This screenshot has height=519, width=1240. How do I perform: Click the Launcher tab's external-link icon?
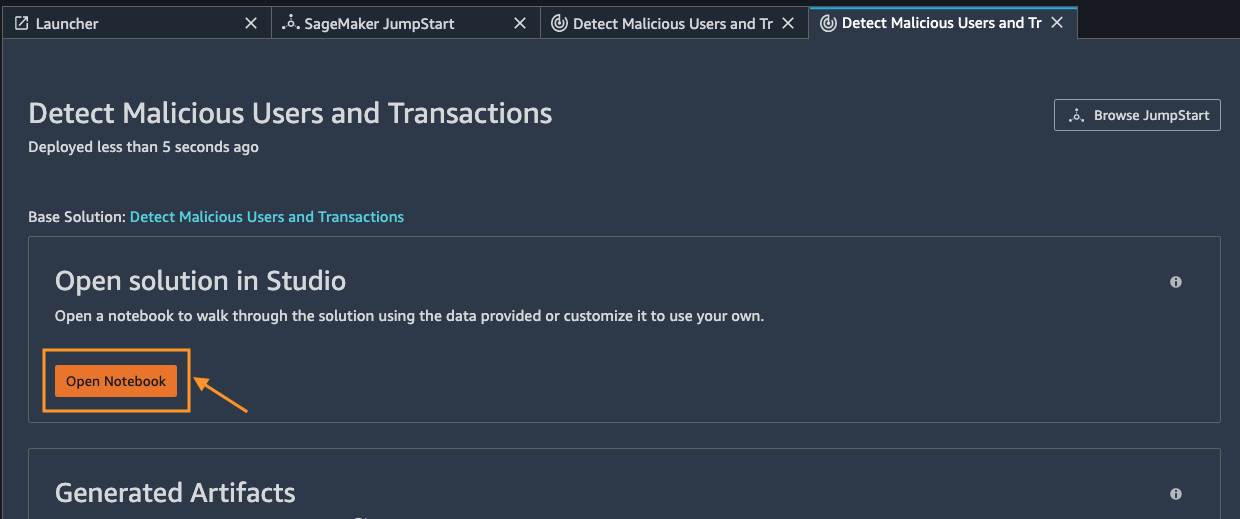[x=22, y=23]
